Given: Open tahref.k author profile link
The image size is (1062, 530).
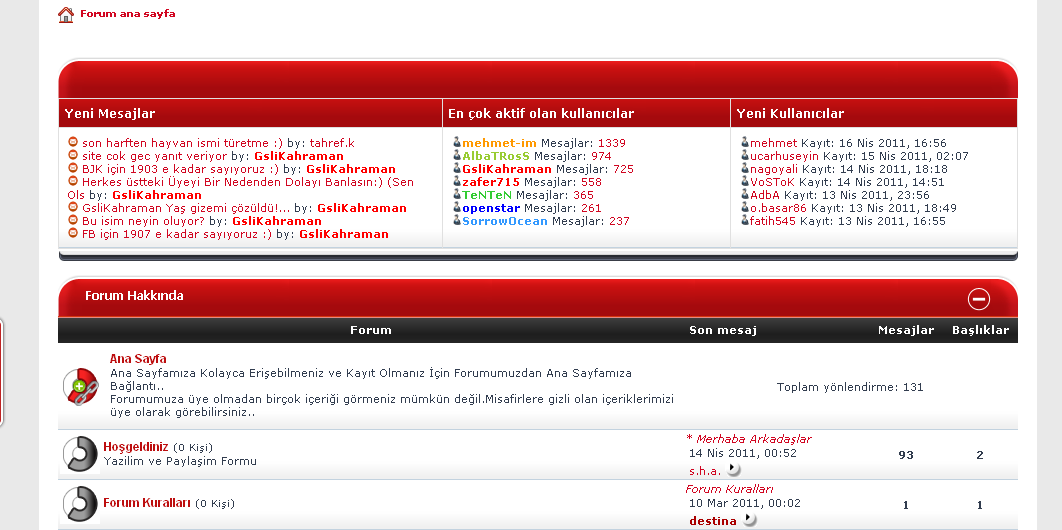Looking at the screenshot, I should point(332,143).
